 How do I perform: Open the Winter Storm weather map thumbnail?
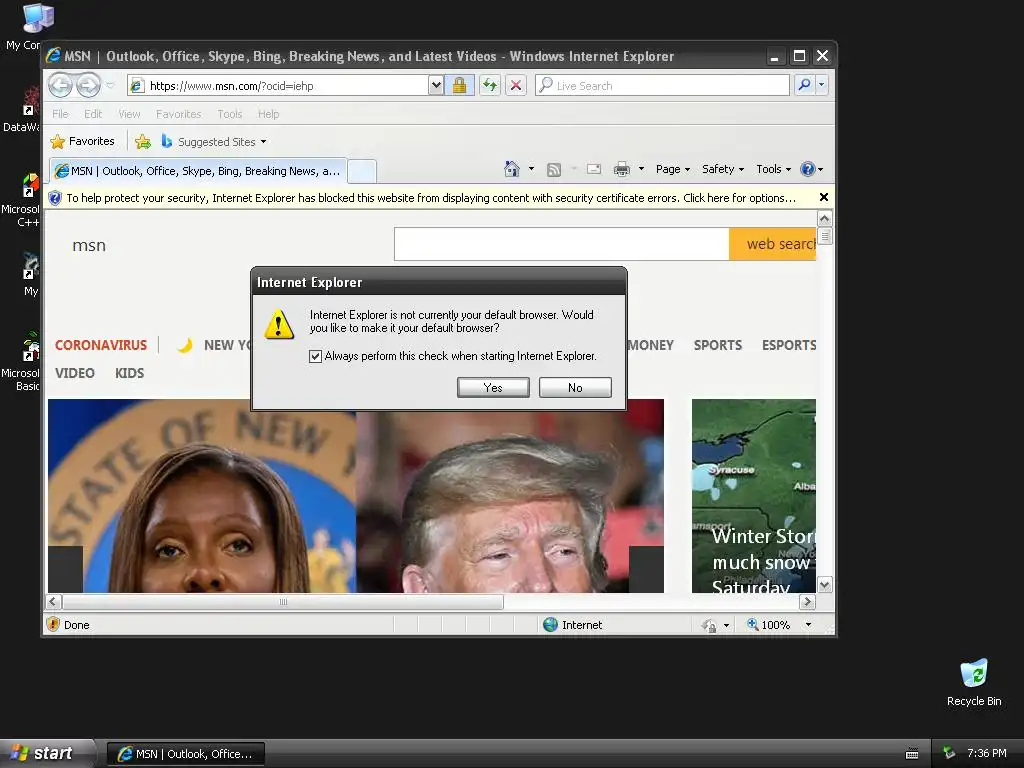coord(754,496)
